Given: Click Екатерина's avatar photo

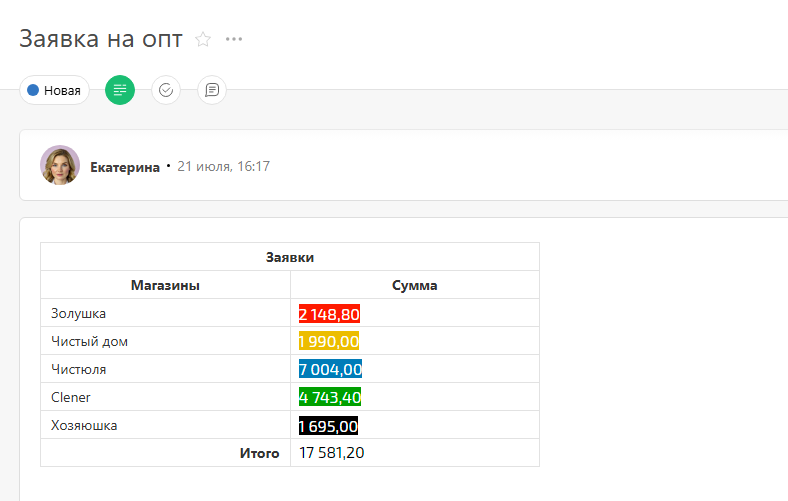Looking at the screenshot, I should coord(60,165).
